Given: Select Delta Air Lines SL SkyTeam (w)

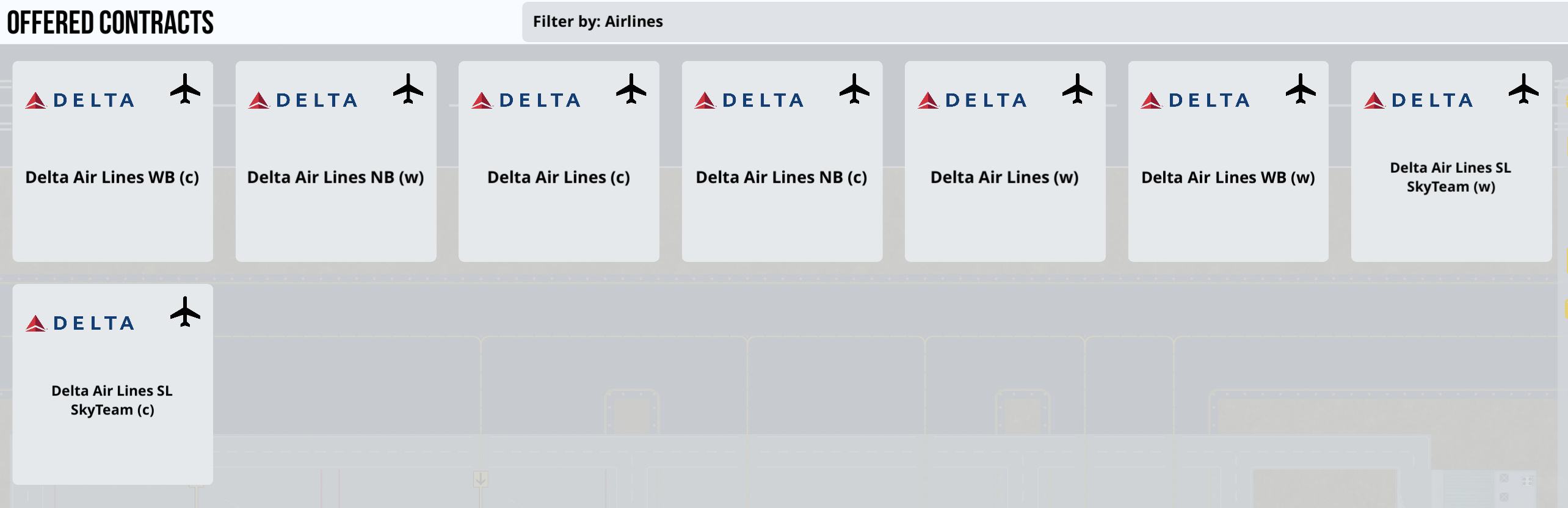Looking at the screenshot, I should tap(1451, 161).
